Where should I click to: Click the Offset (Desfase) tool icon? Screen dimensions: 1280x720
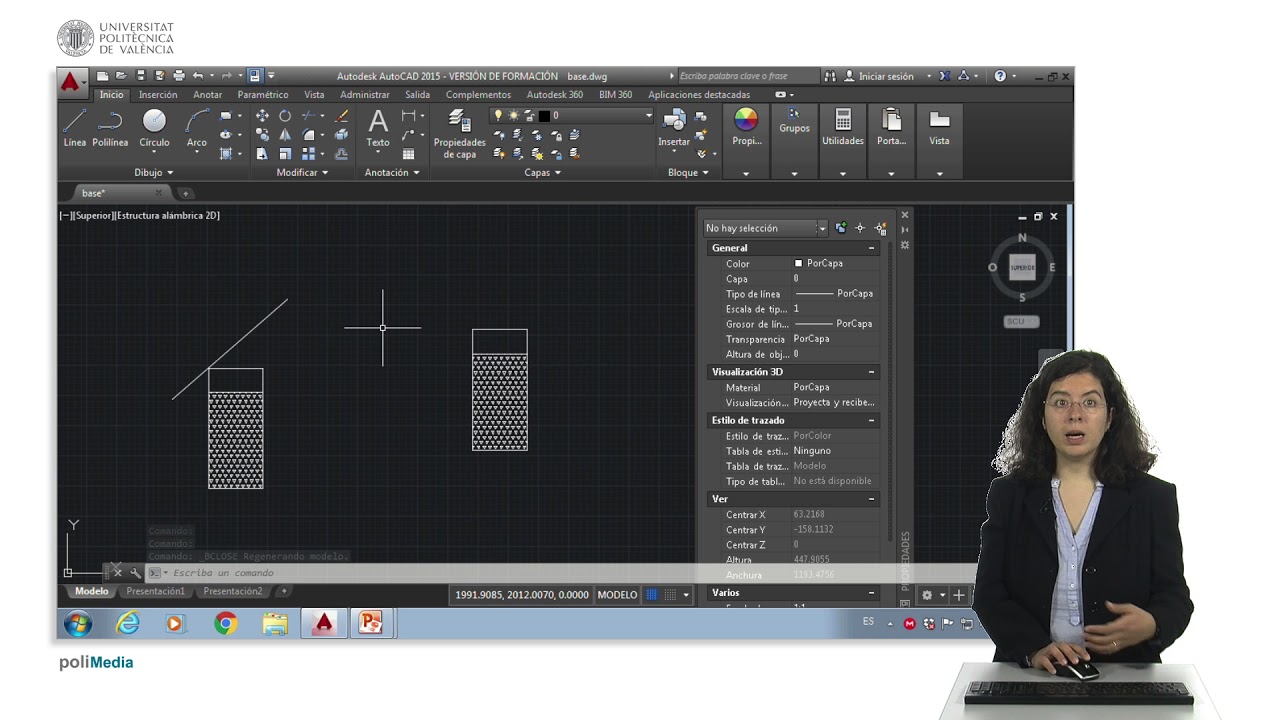[342, 154]
